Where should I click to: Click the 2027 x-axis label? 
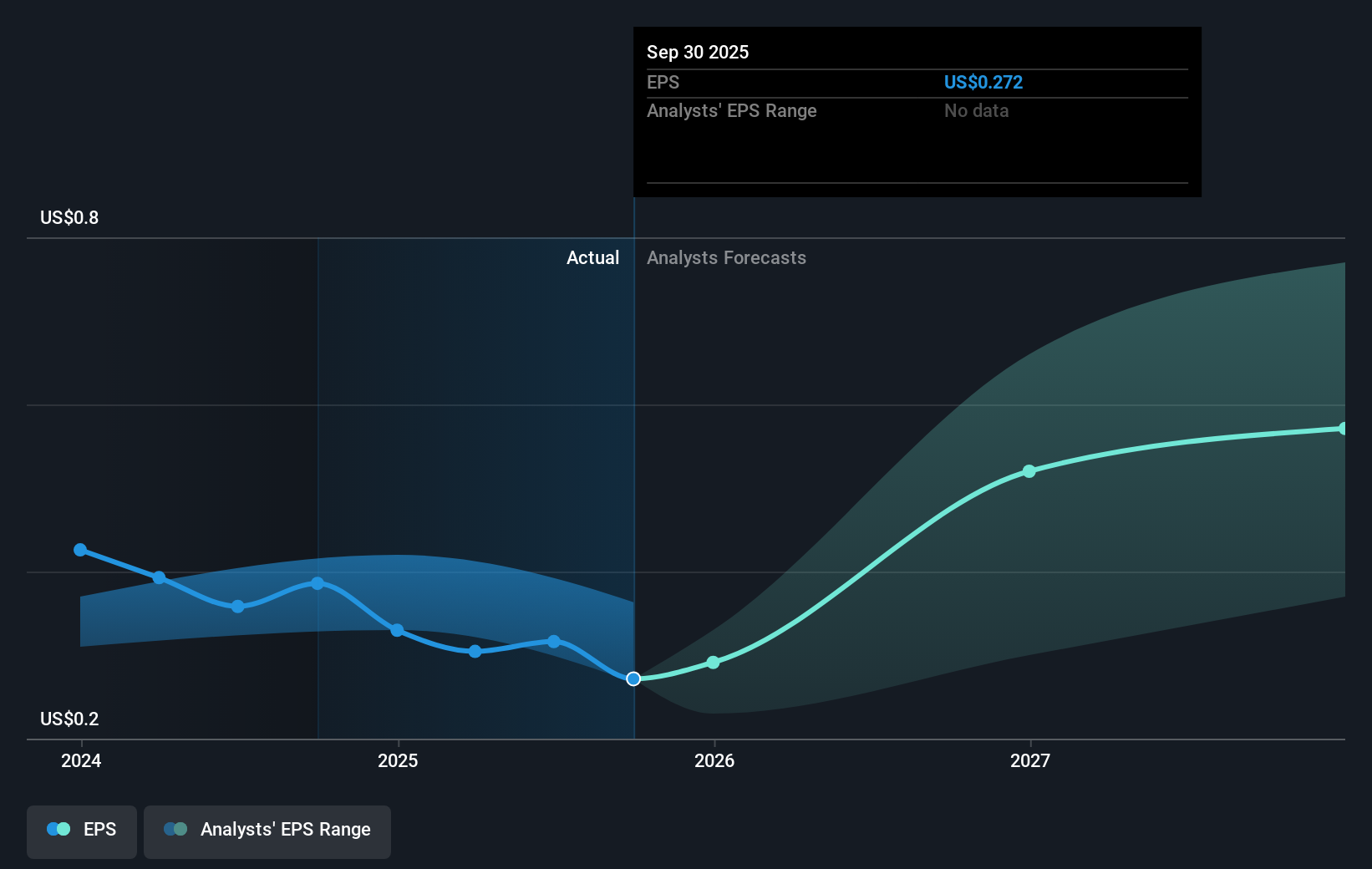(x=1030, y=760)
